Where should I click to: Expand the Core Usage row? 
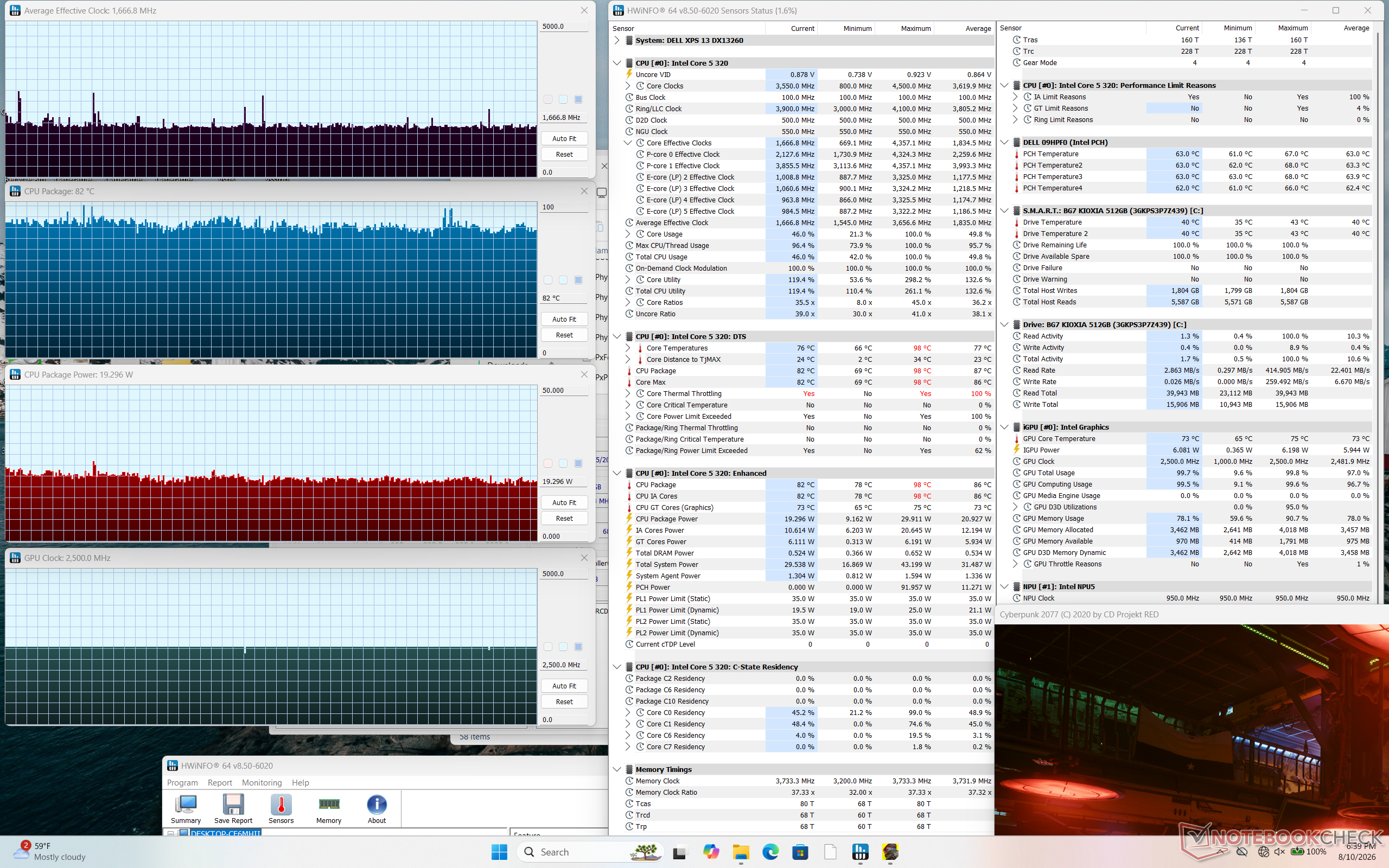628,234
